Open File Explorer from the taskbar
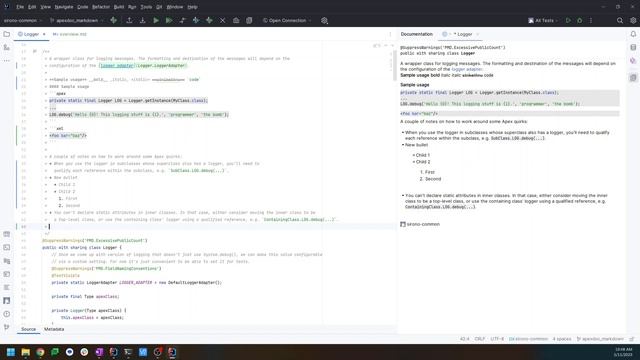Screen dimensions: 640x360 25,352
